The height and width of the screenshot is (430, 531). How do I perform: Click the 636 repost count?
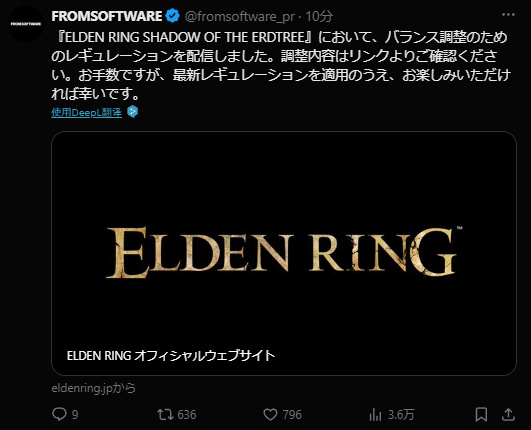[187, 415]
